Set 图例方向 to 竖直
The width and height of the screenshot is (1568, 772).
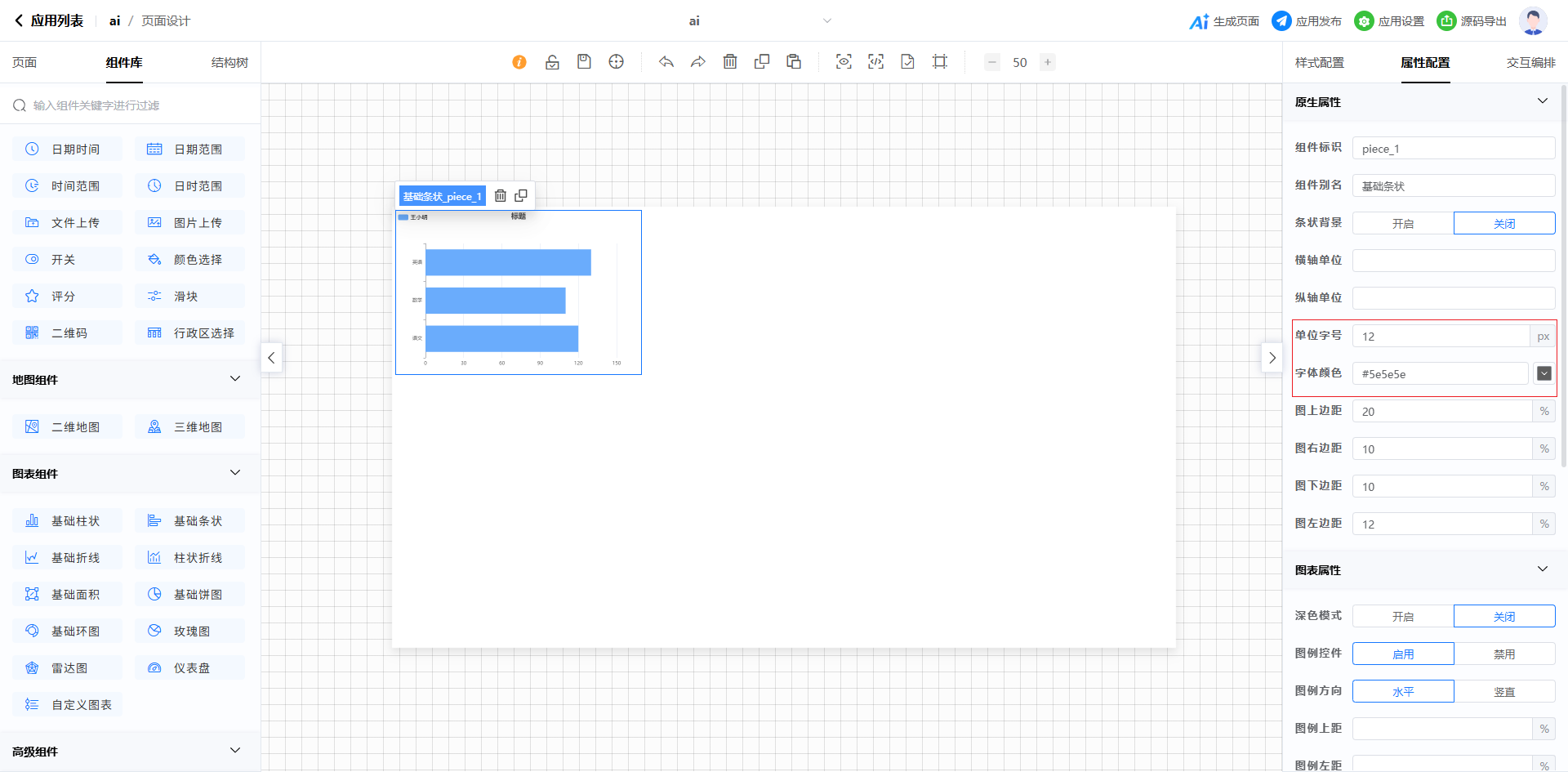(1503, 691)
